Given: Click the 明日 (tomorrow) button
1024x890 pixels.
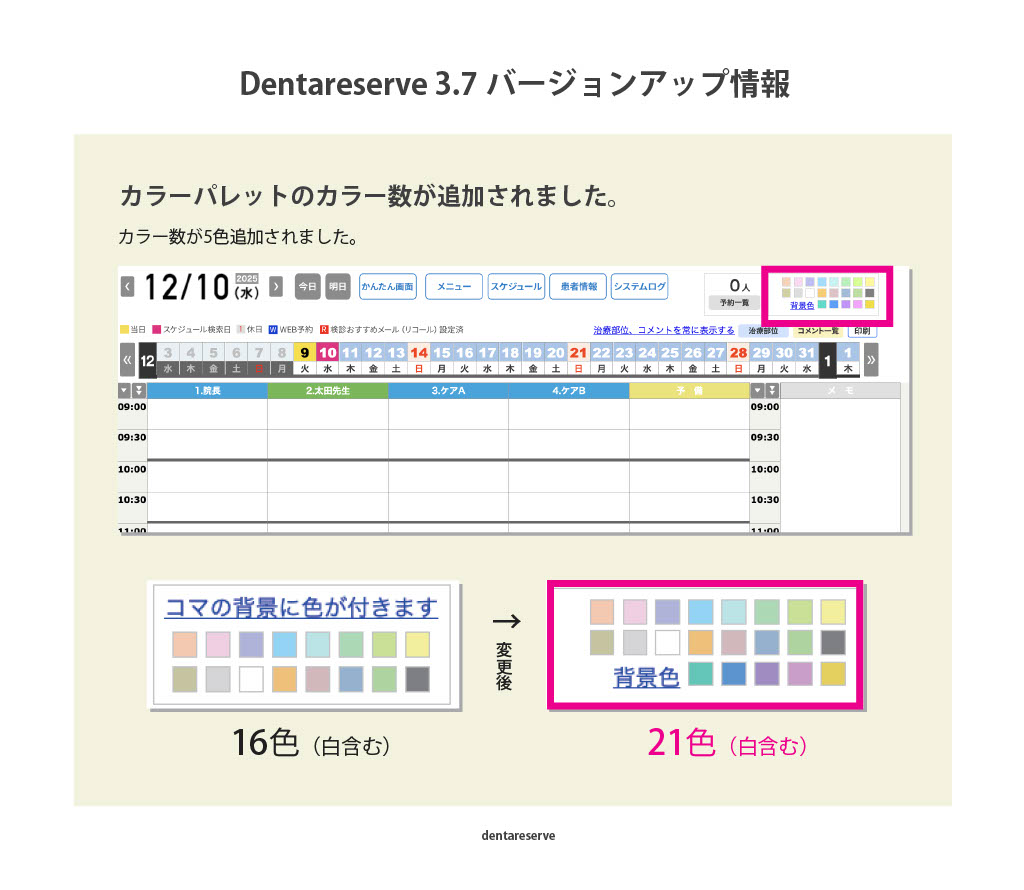Looking at the screenshot, I should point(338,287).
